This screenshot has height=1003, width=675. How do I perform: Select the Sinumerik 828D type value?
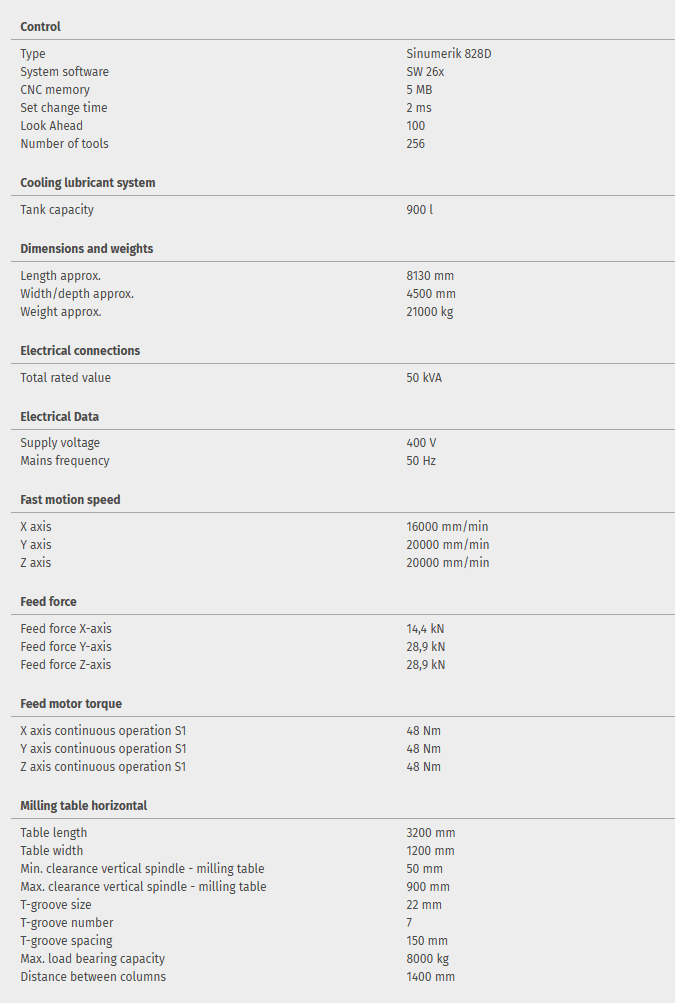pos(448,54)
